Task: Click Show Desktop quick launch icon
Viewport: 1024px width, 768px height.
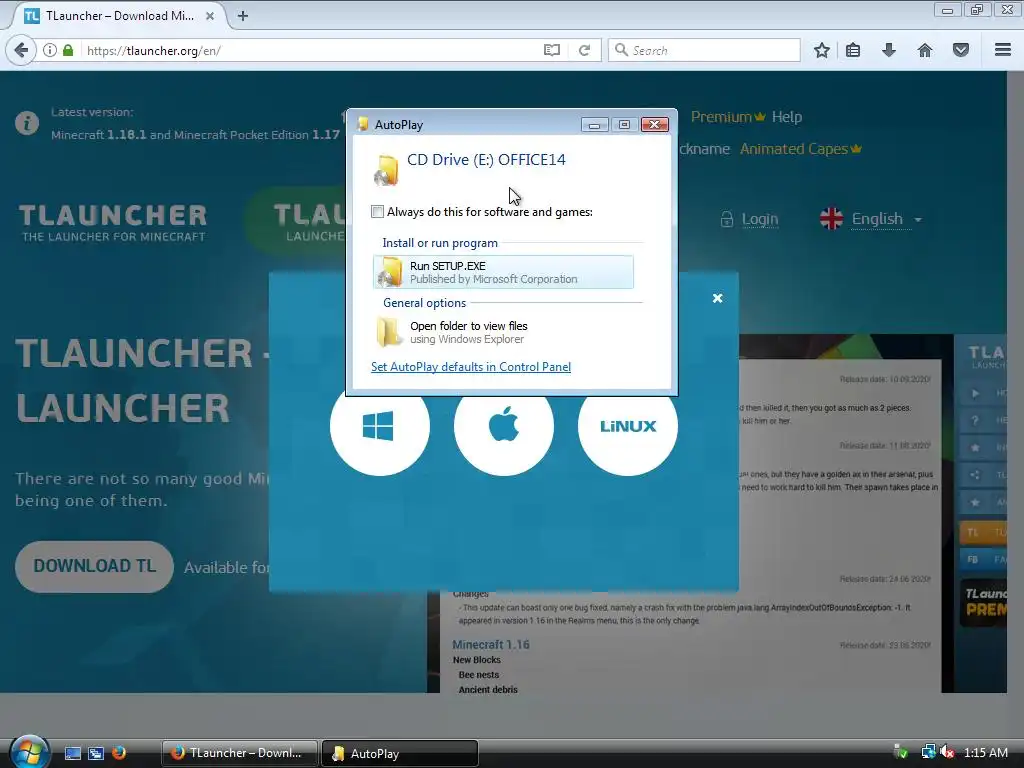Action: [x=72, y=753]
